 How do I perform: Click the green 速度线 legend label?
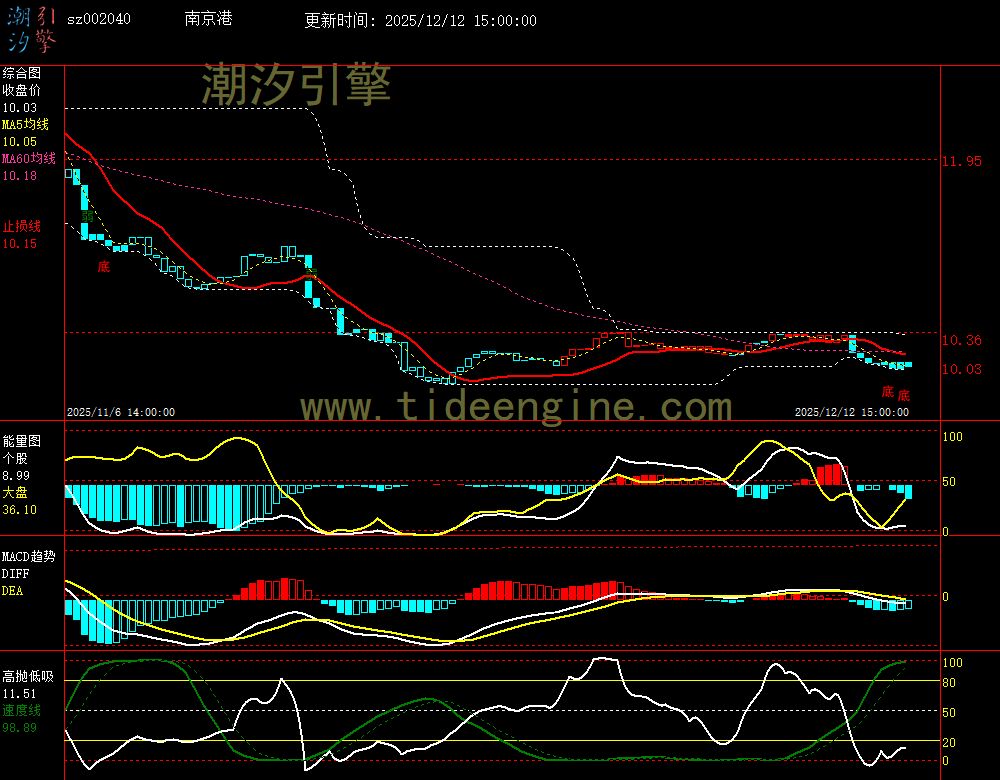click(x=21, y=709)
